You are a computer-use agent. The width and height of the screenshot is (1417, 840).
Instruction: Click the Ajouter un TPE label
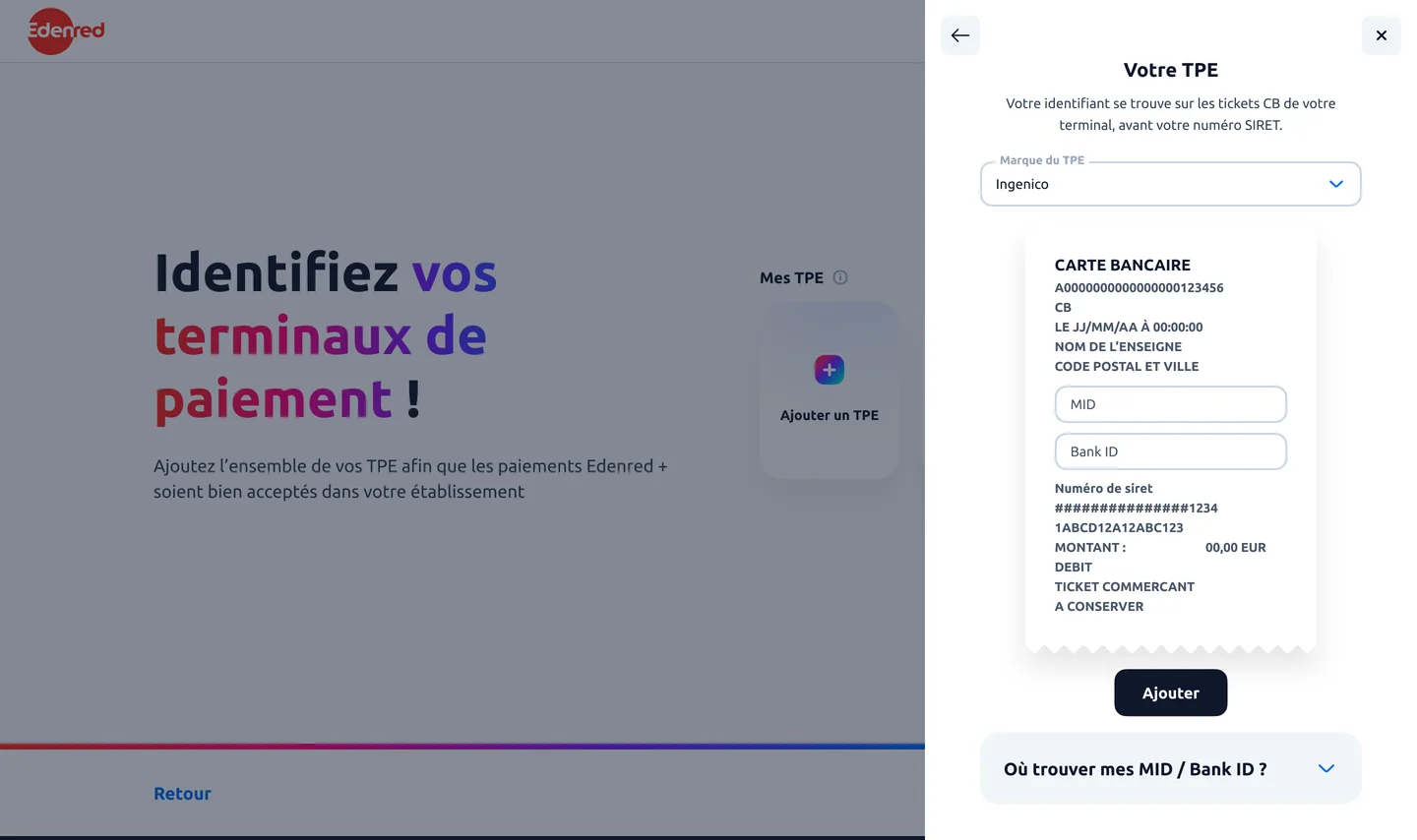point(829,415)
